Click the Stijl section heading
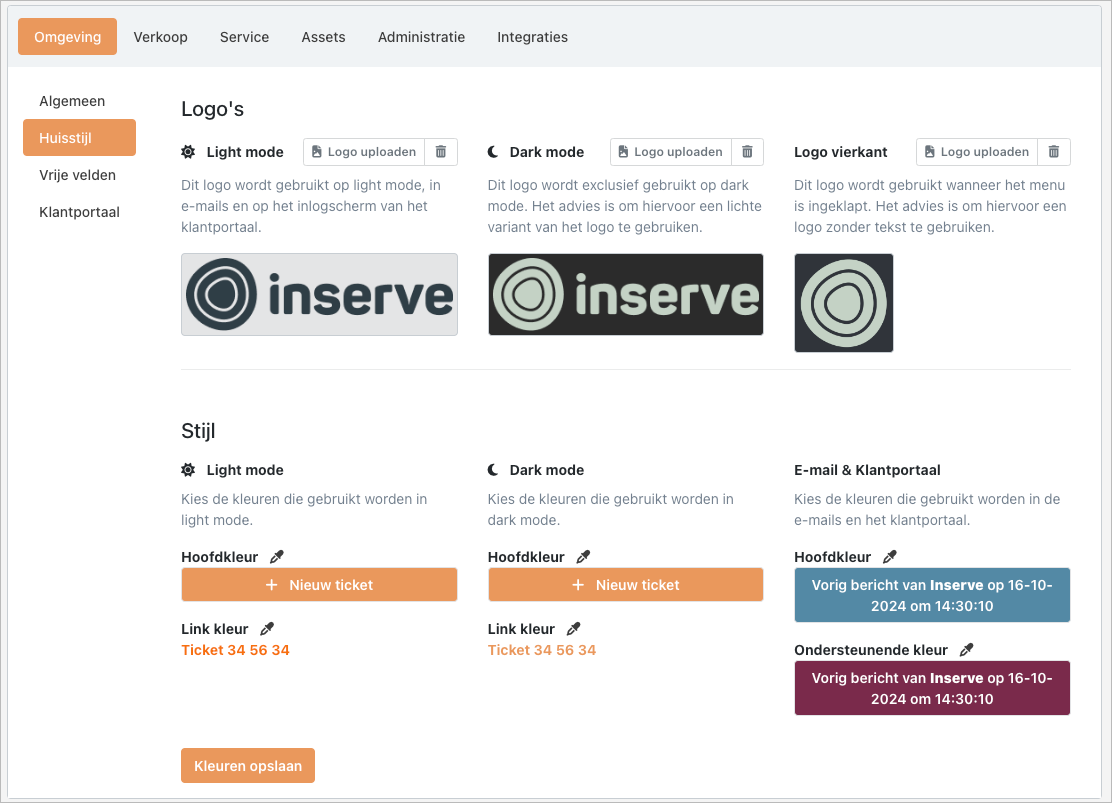 click(198, 431)
